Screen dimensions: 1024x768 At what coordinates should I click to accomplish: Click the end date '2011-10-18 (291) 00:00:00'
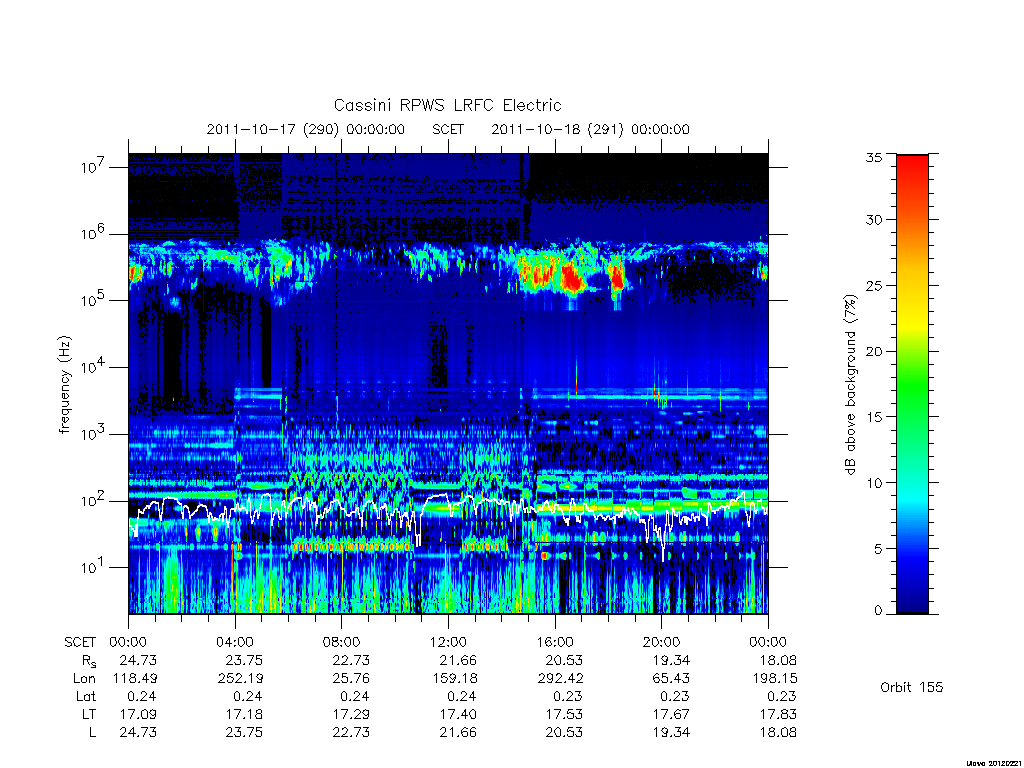point(590,129)
